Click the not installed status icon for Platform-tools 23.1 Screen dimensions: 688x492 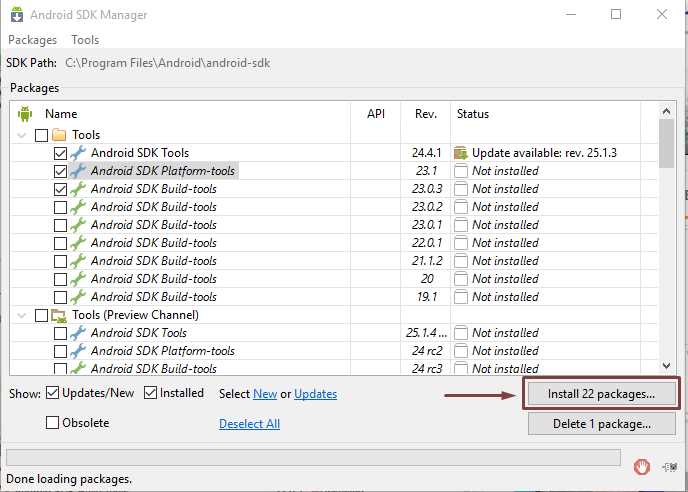461,171
